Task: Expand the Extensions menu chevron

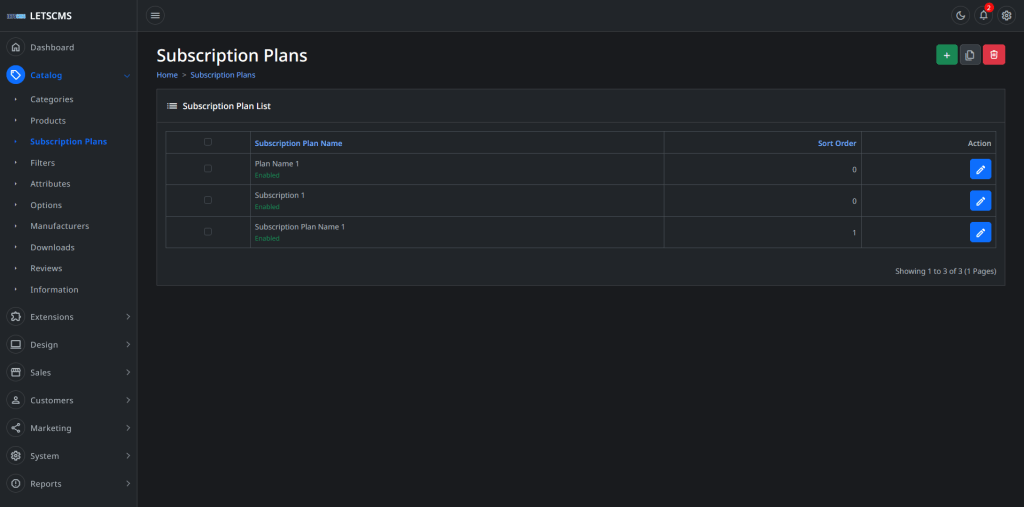Action: point(128,317)
